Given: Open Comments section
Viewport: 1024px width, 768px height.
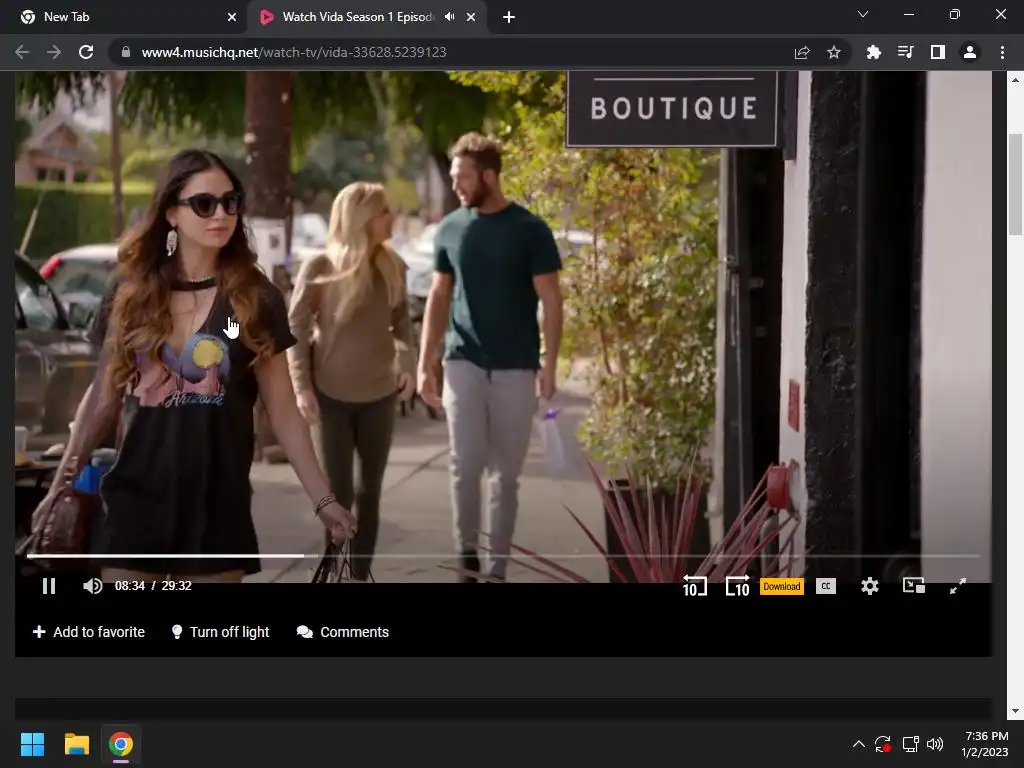Looking at the screenshot, I should (x=343, y=632).
